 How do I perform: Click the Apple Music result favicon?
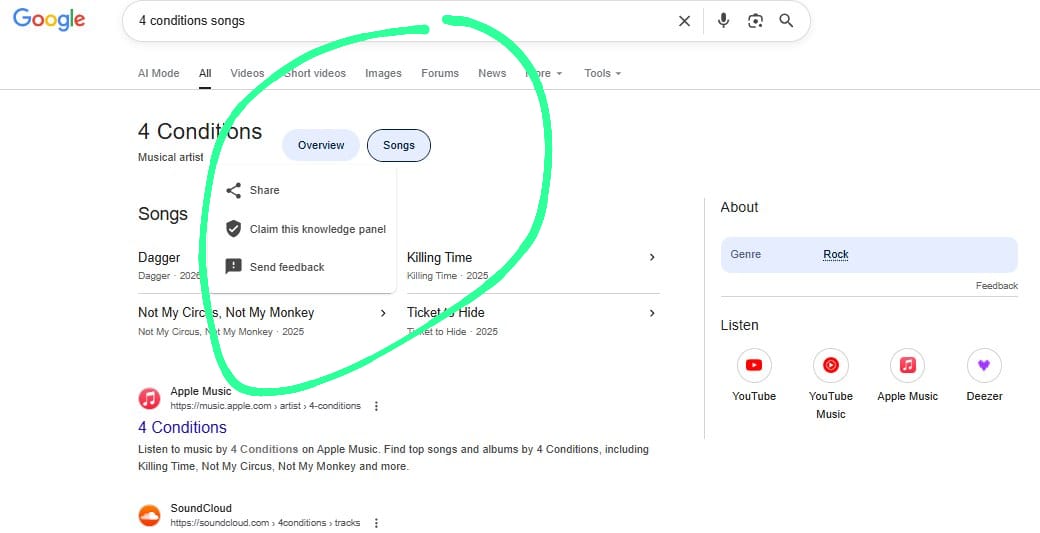point(149,398)
